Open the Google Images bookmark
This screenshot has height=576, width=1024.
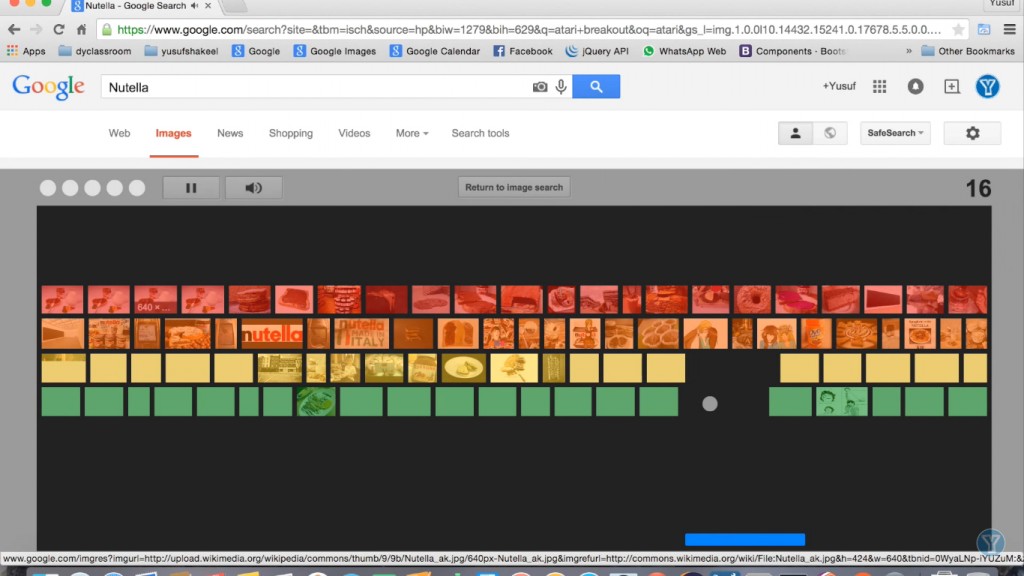334,51
